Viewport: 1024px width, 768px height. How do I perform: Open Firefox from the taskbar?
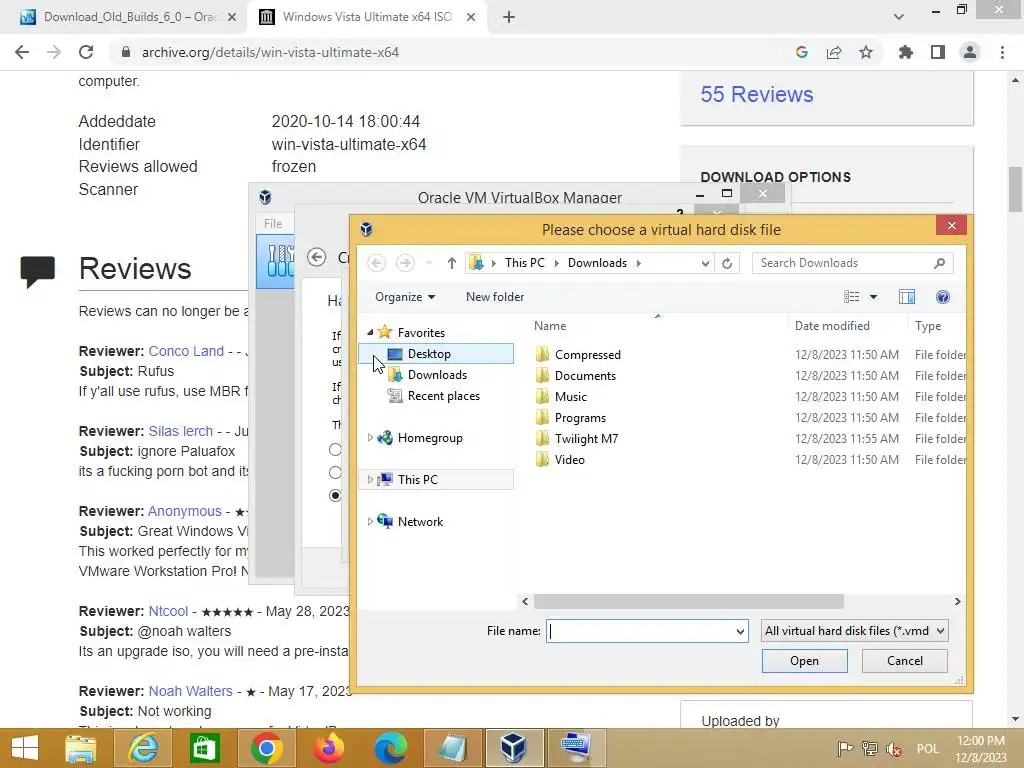click(328, 748)
